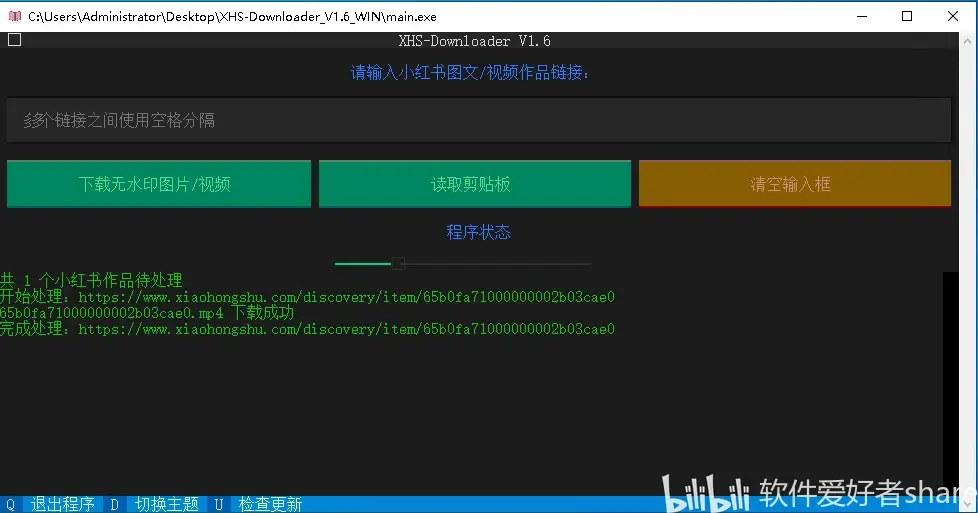978x513 pixels.
Task: Click the 检查更新 footer shortcut
Action: coord(270,504)
